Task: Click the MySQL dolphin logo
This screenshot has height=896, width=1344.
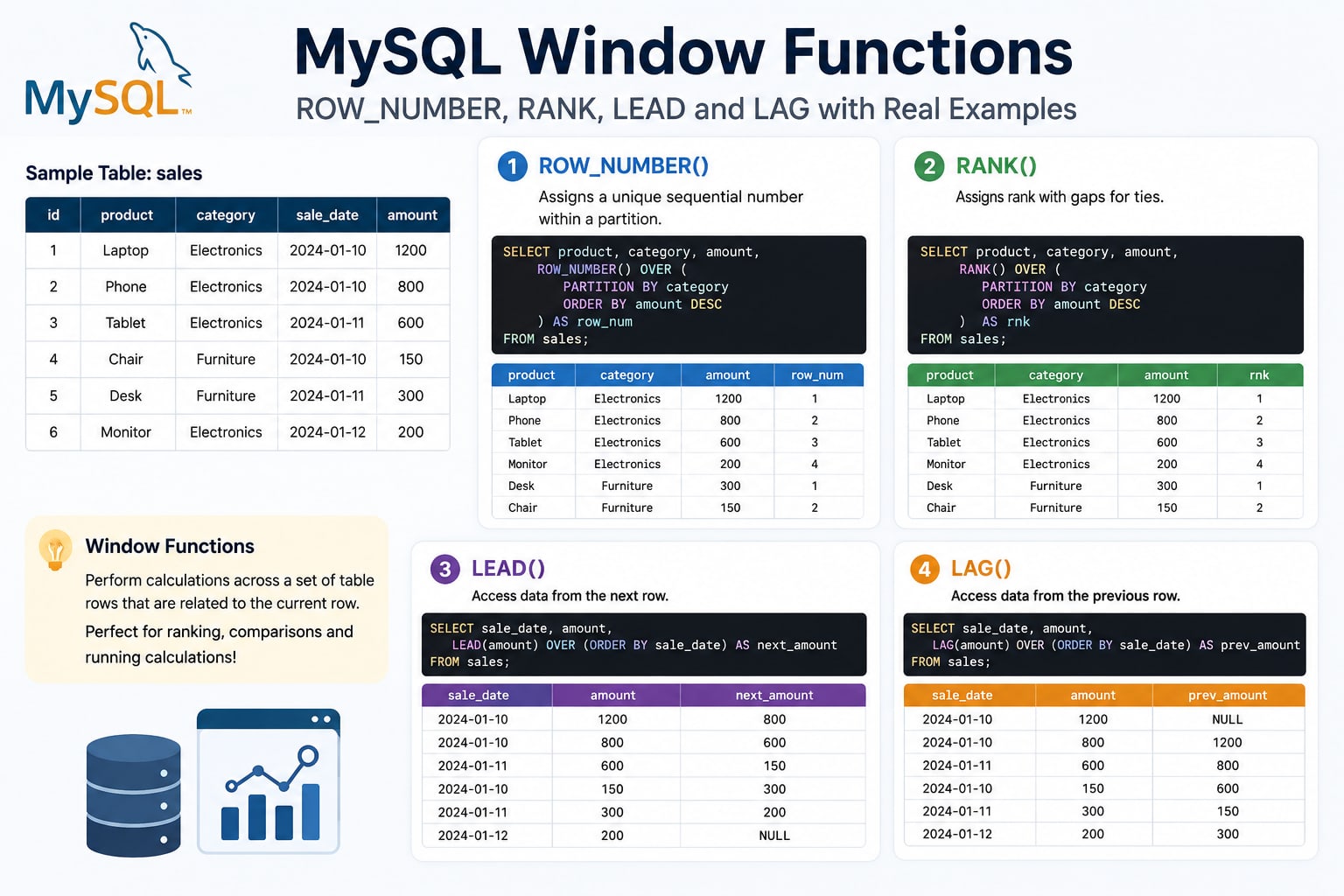Action: tap(109, 73)
